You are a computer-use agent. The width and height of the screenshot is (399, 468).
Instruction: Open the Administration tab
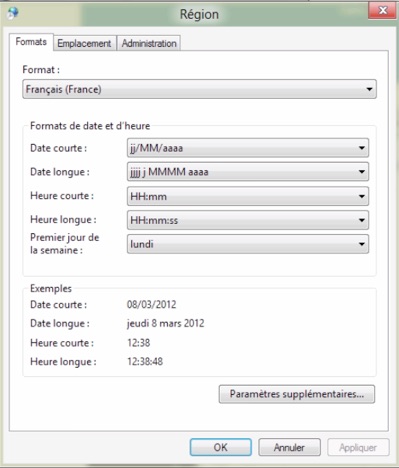point(149,43)
